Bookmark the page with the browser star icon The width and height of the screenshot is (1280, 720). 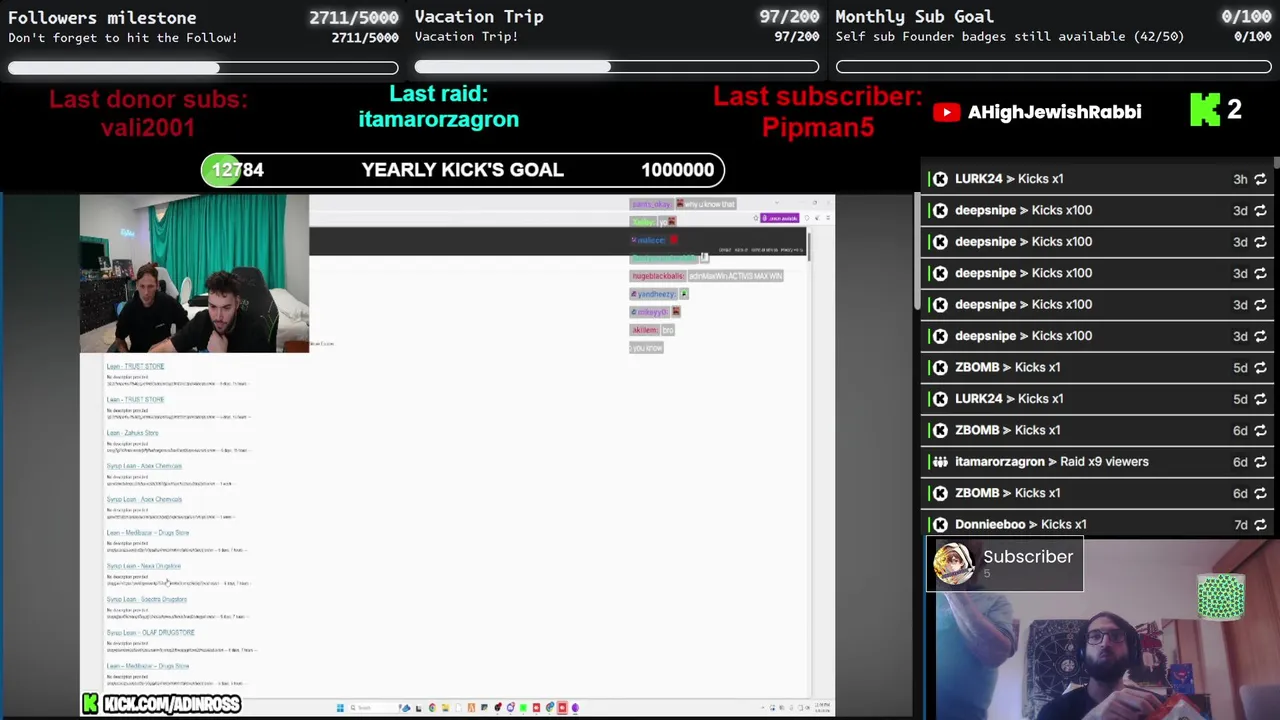click(756, 218)
